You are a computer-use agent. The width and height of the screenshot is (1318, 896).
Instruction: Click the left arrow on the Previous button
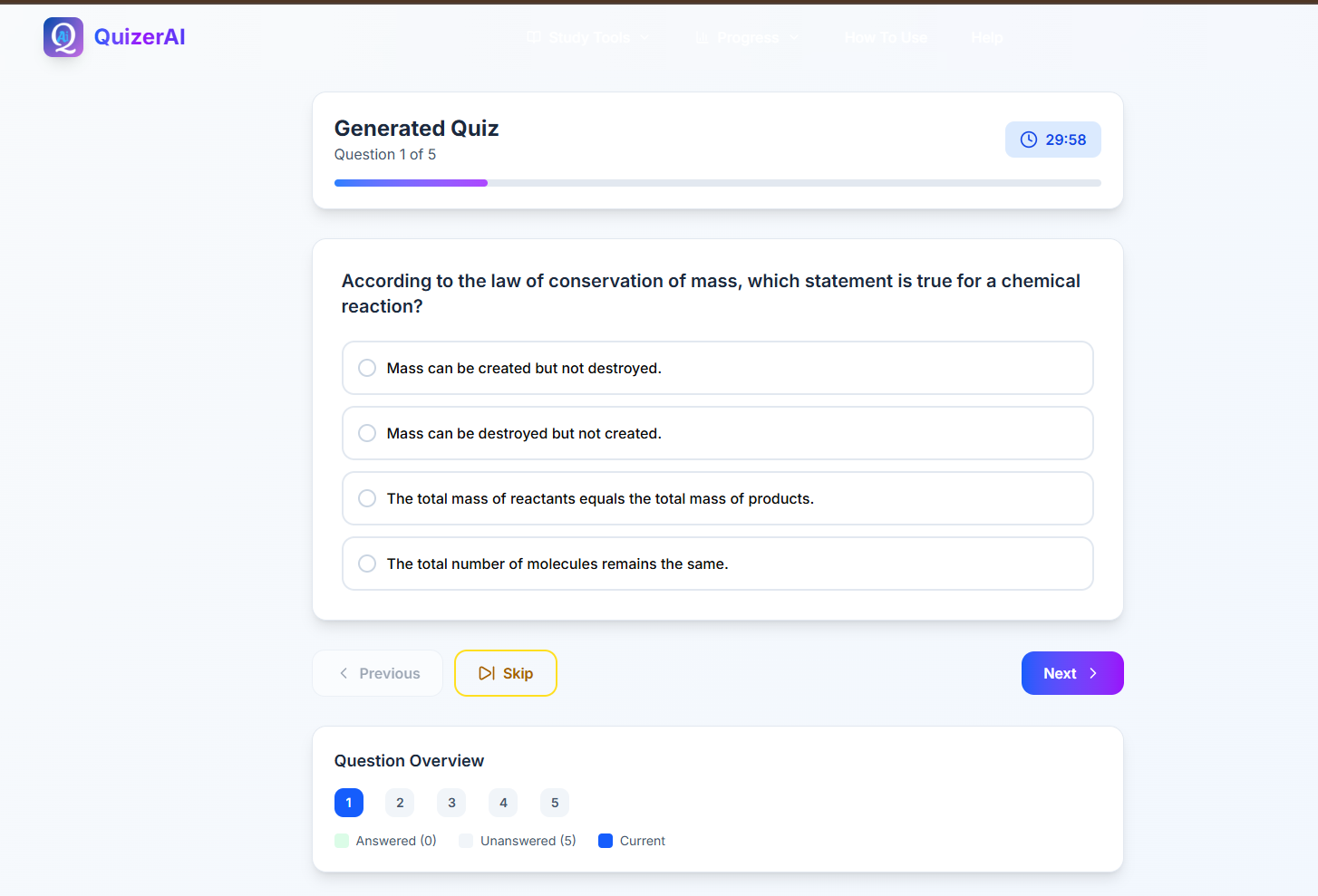click(x=344, y=673)
